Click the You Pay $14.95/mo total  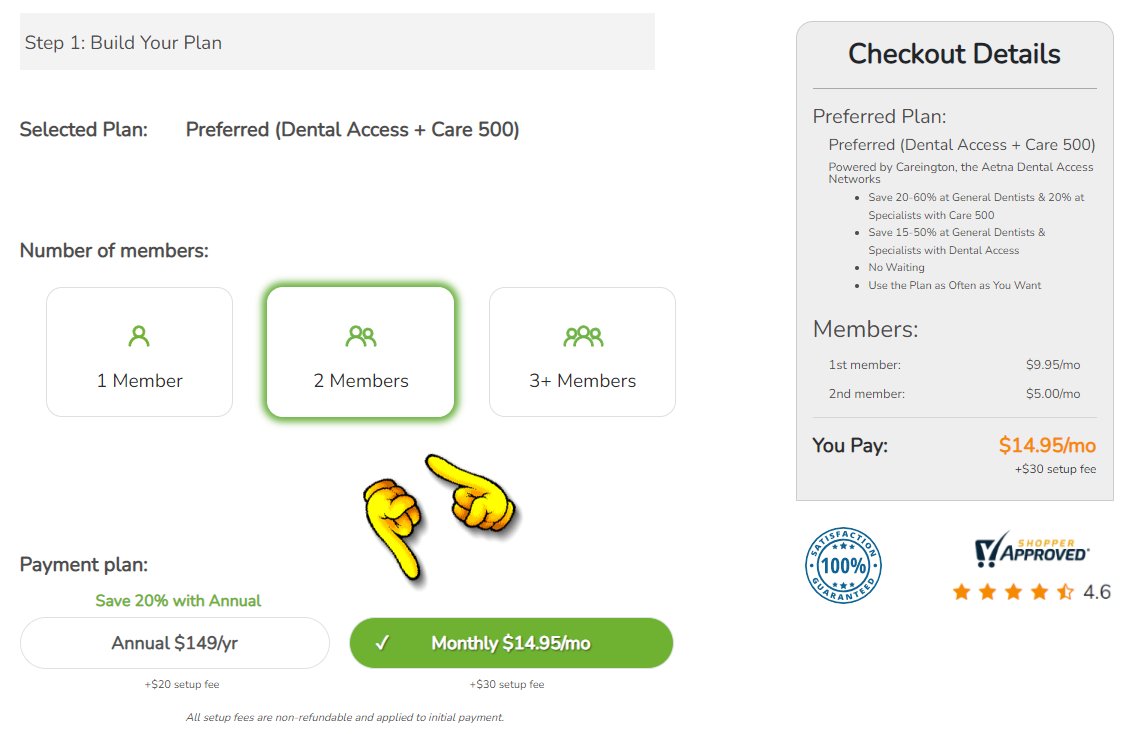point(1047,446)
